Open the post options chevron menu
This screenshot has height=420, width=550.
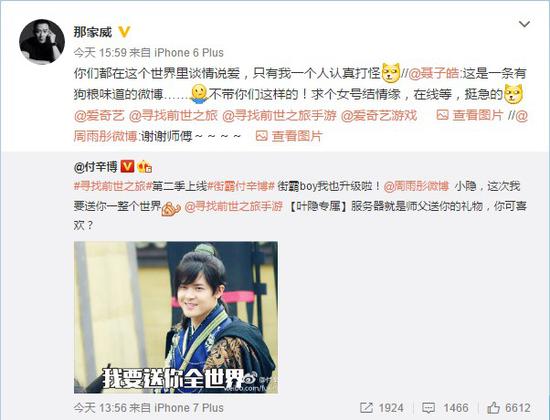click(524, 24)
